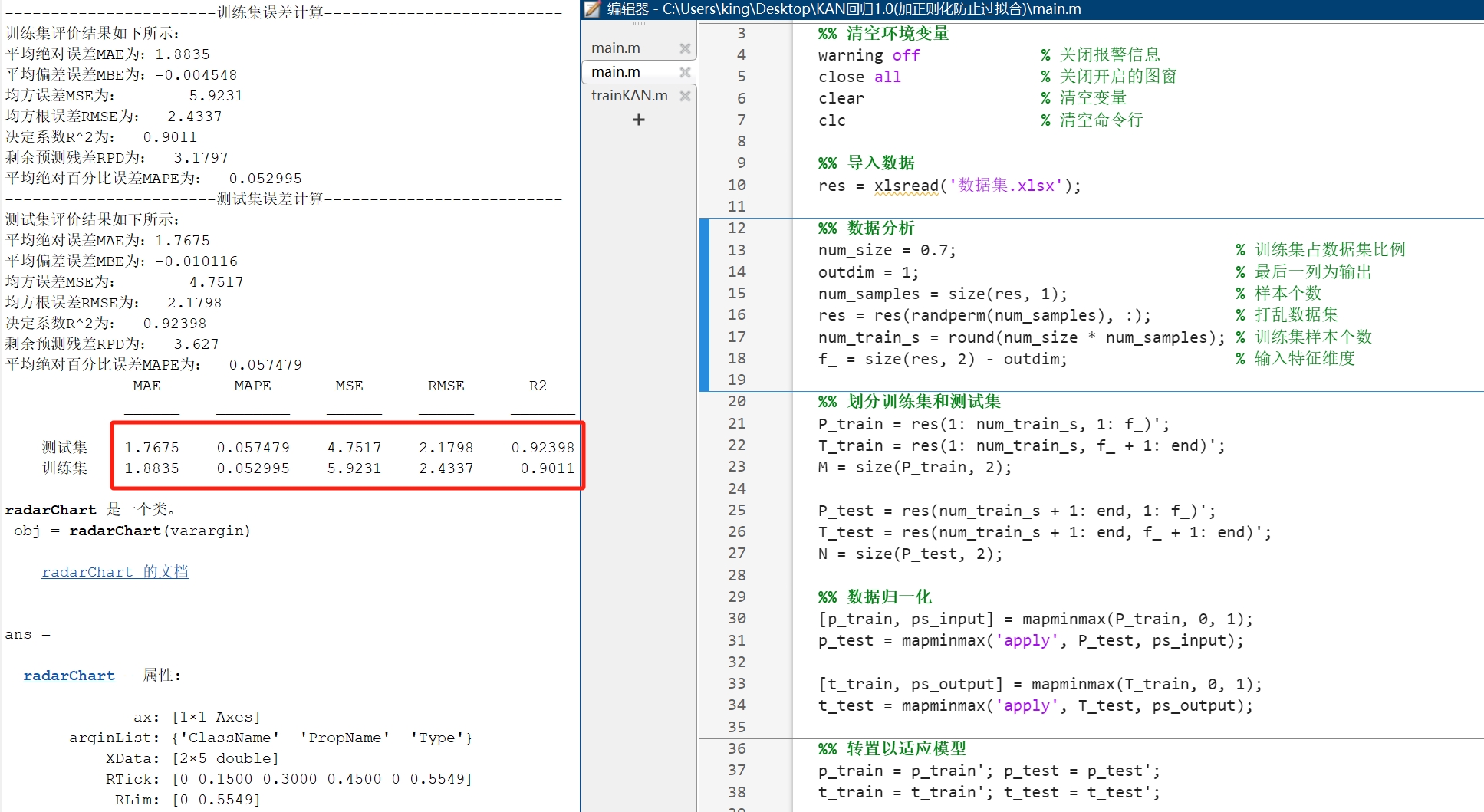Switch to the trainKAN.m tab
The height and width of the screenshot is (812, 1484).
coord(629,96)
